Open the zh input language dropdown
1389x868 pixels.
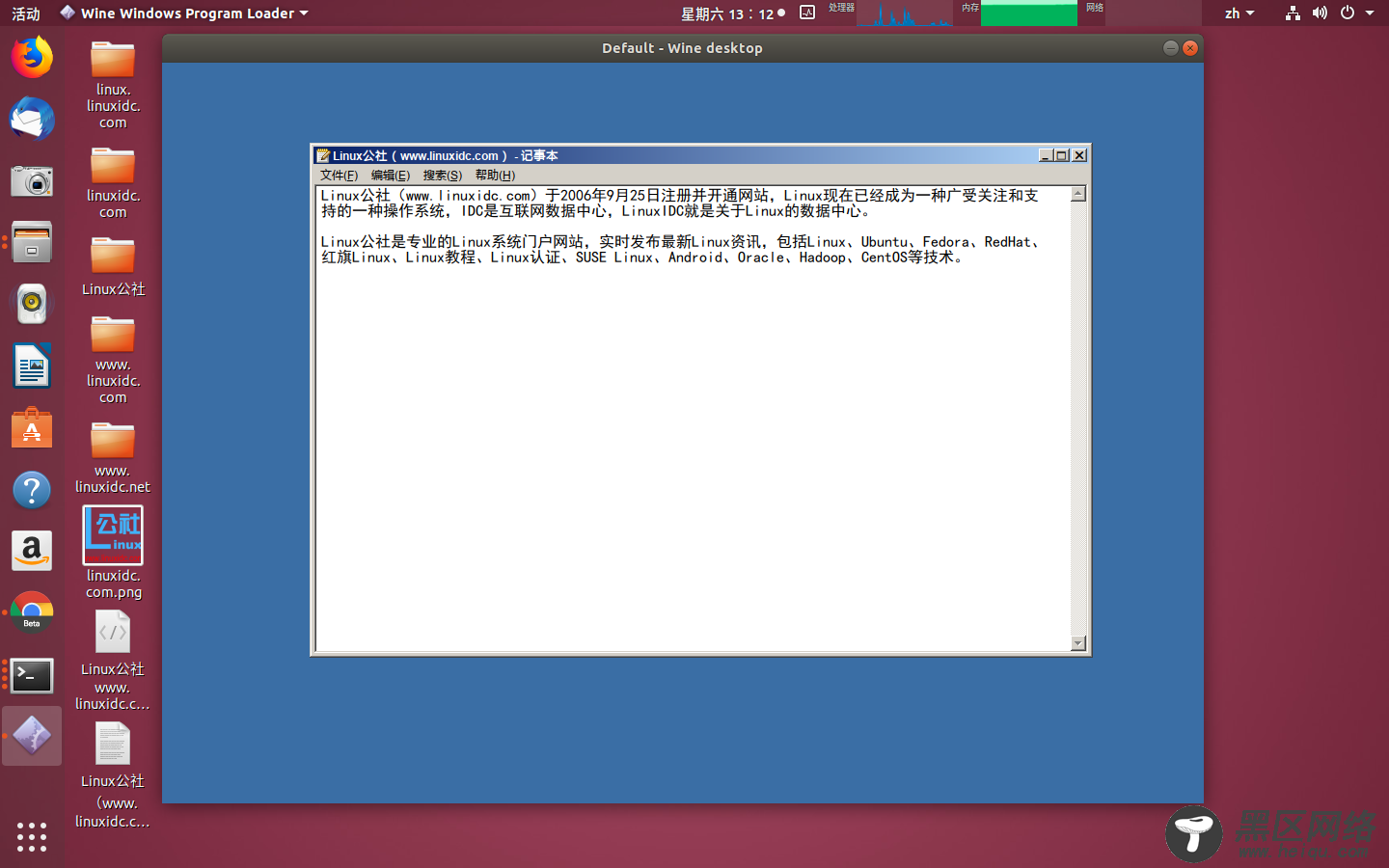click(x=1239, y=14)
